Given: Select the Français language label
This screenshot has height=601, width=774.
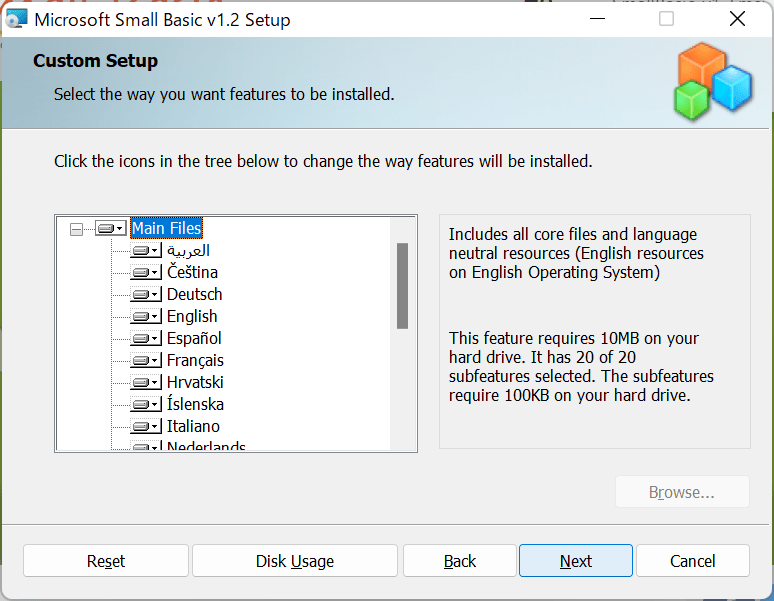Looking at the screenshot, I should (x=195, y=361).
